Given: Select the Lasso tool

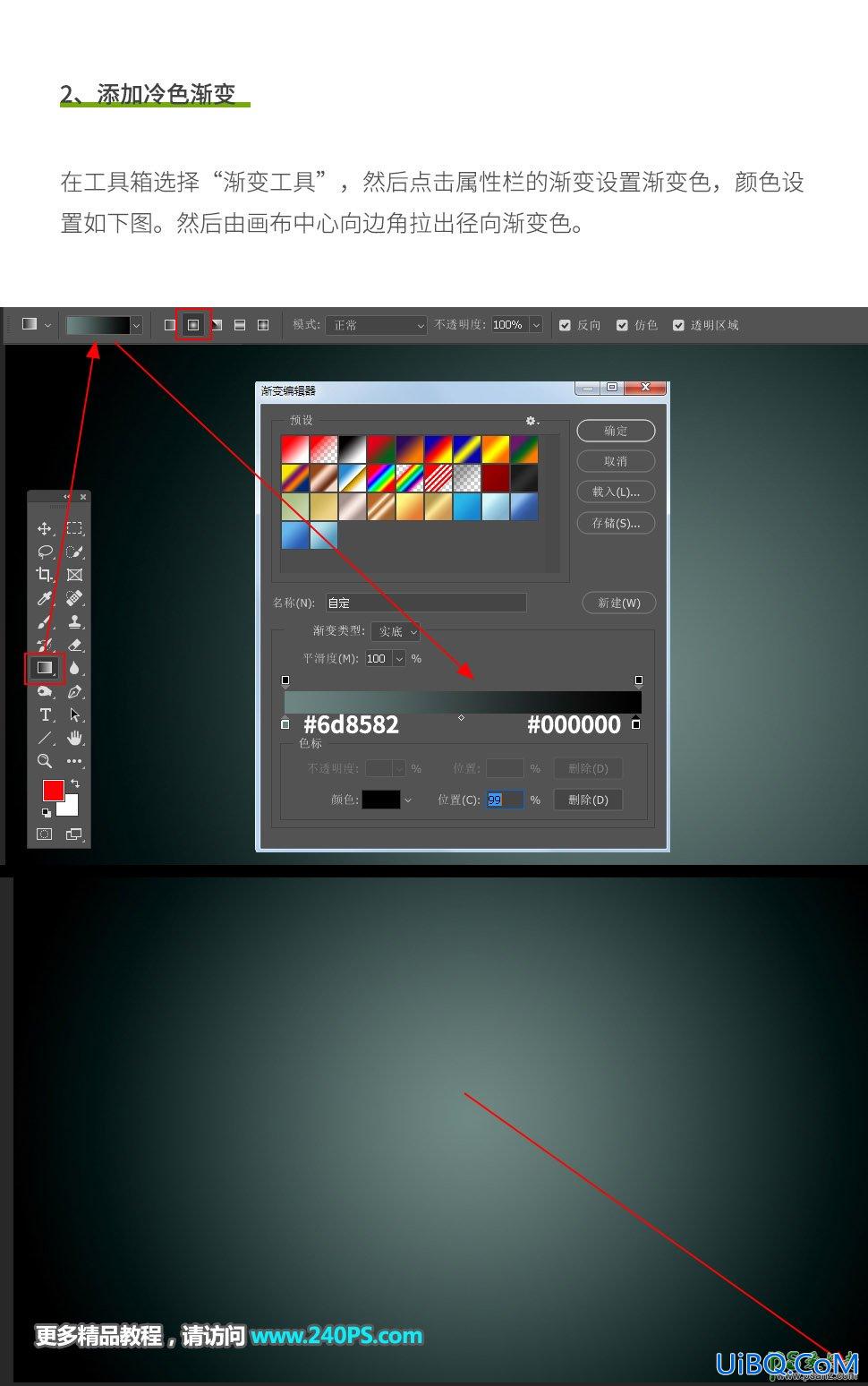Looking at the screenshot, I should click(45, 552).
